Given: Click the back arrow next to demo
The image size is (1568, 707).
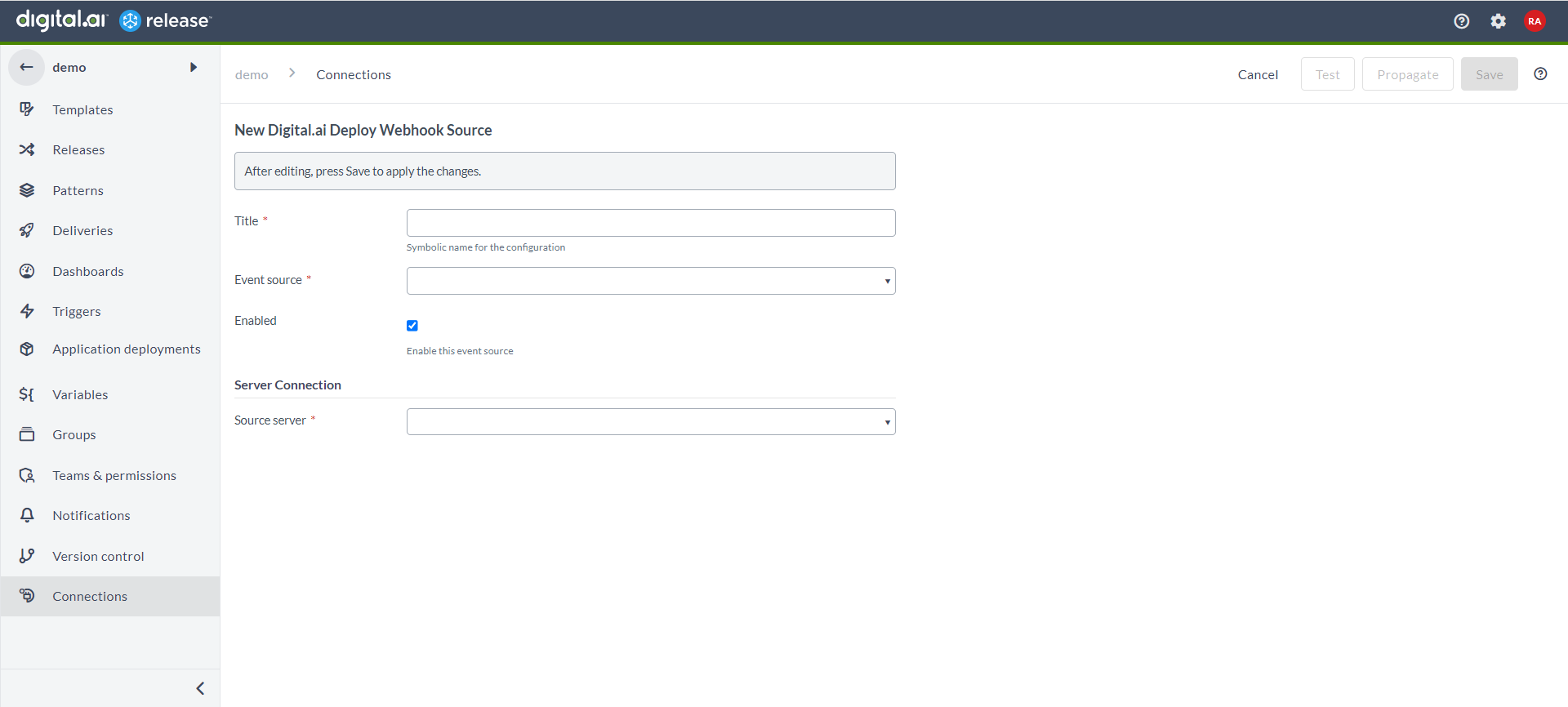Looking at the screenshot, I should [26, 67].
